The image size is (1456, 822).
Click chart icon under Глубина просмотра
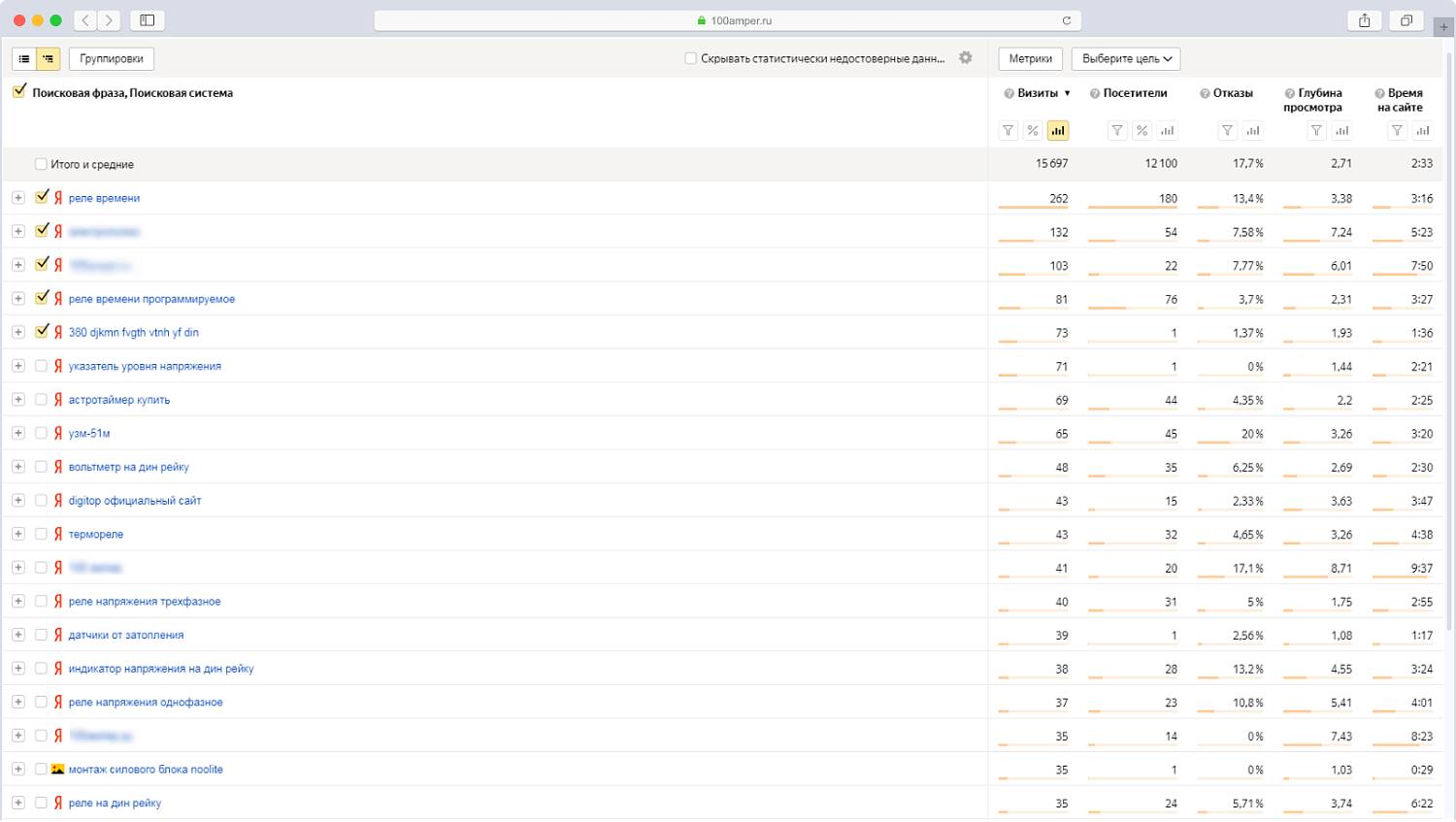point(1341,130)
